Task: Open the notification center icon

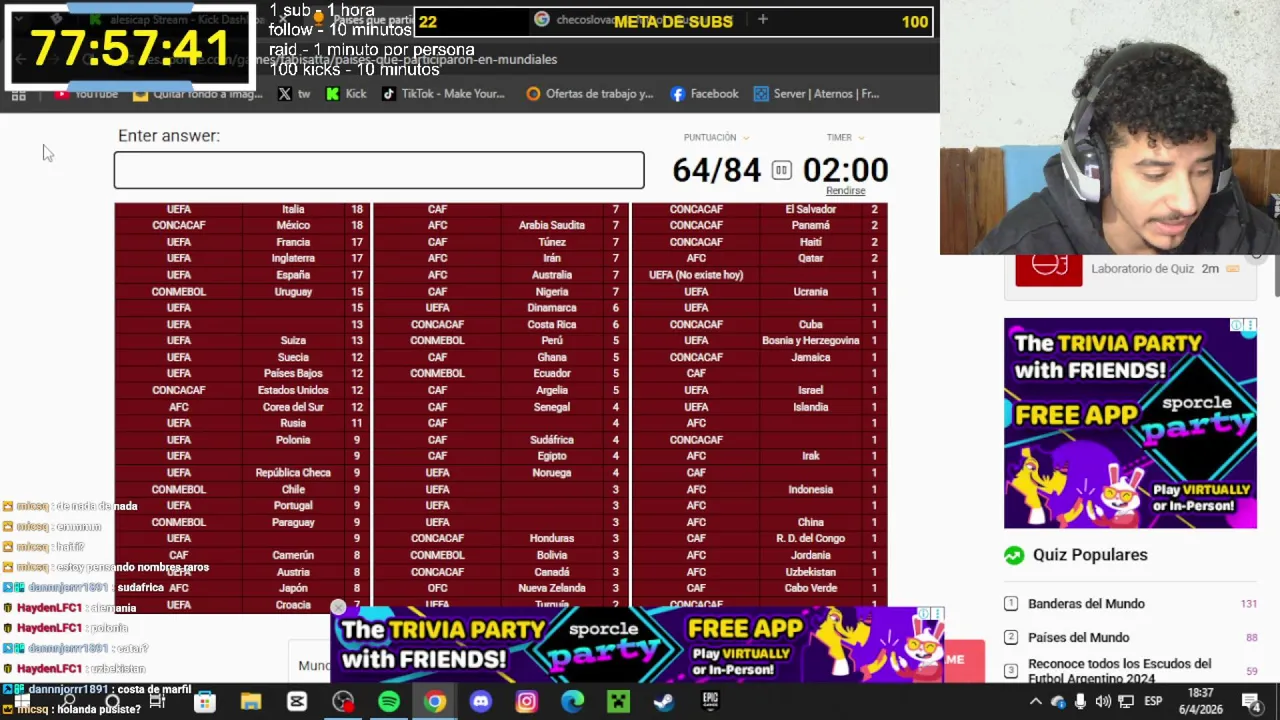Action: [x=1250, y=702]
